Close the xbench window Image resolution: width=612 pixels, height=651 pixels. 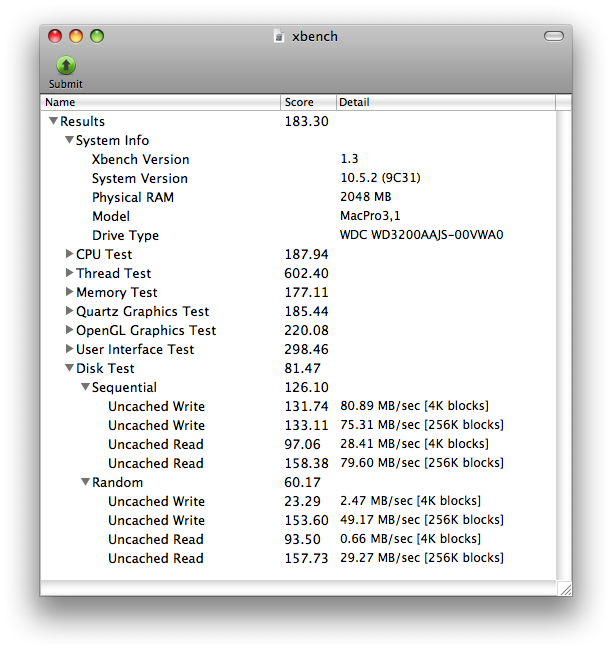[55, 36]
